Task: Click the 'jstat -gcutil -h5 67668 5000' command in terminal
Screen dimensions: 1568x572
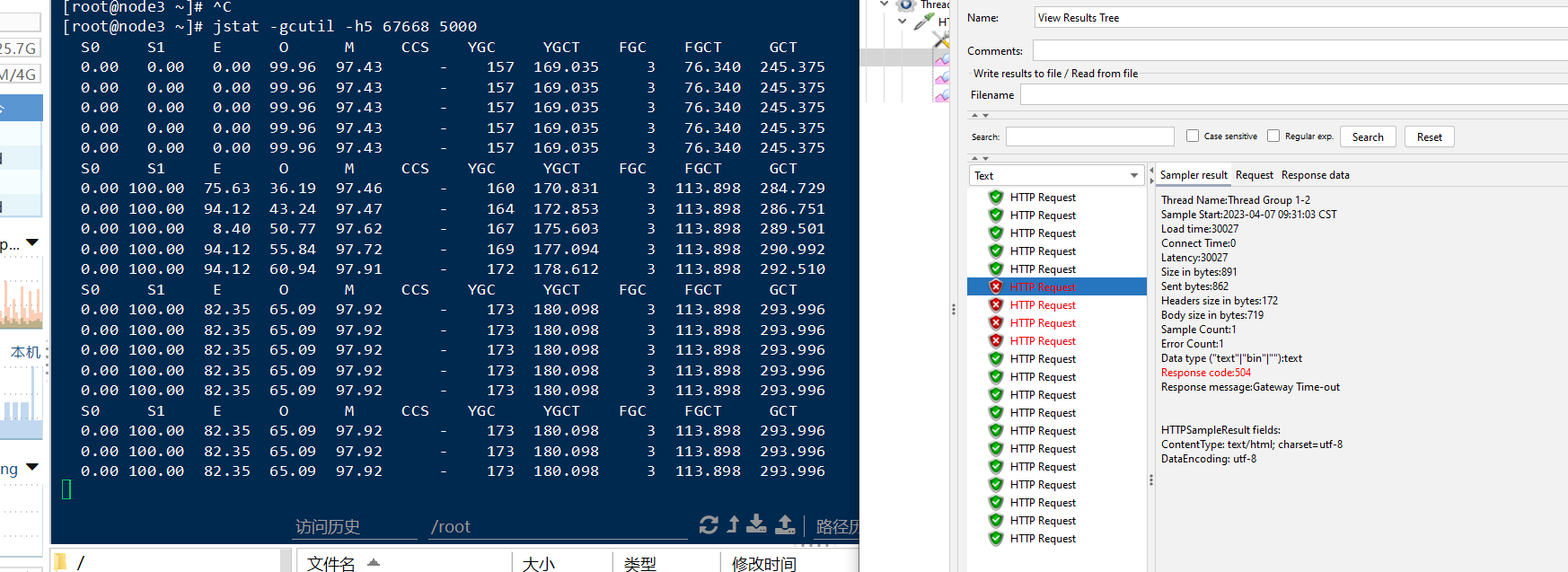Action: (345, 27)
